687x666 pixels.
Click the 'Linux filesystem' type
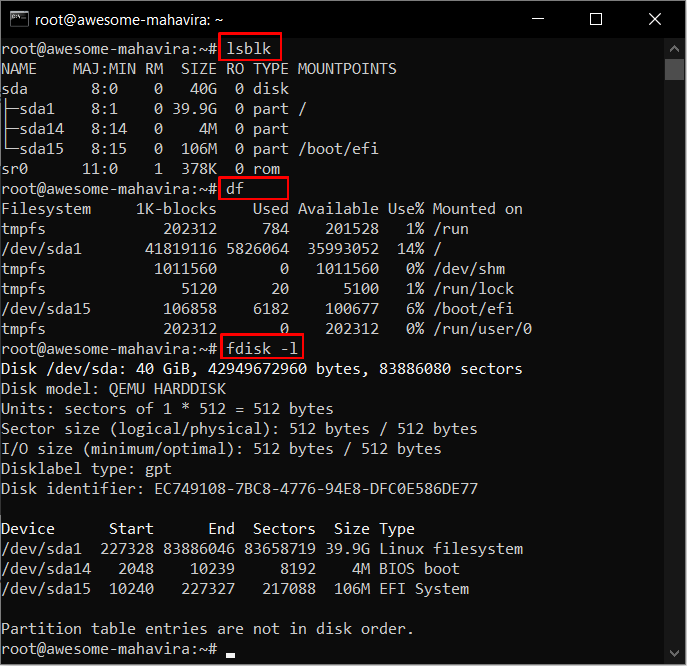coord(451,549)
